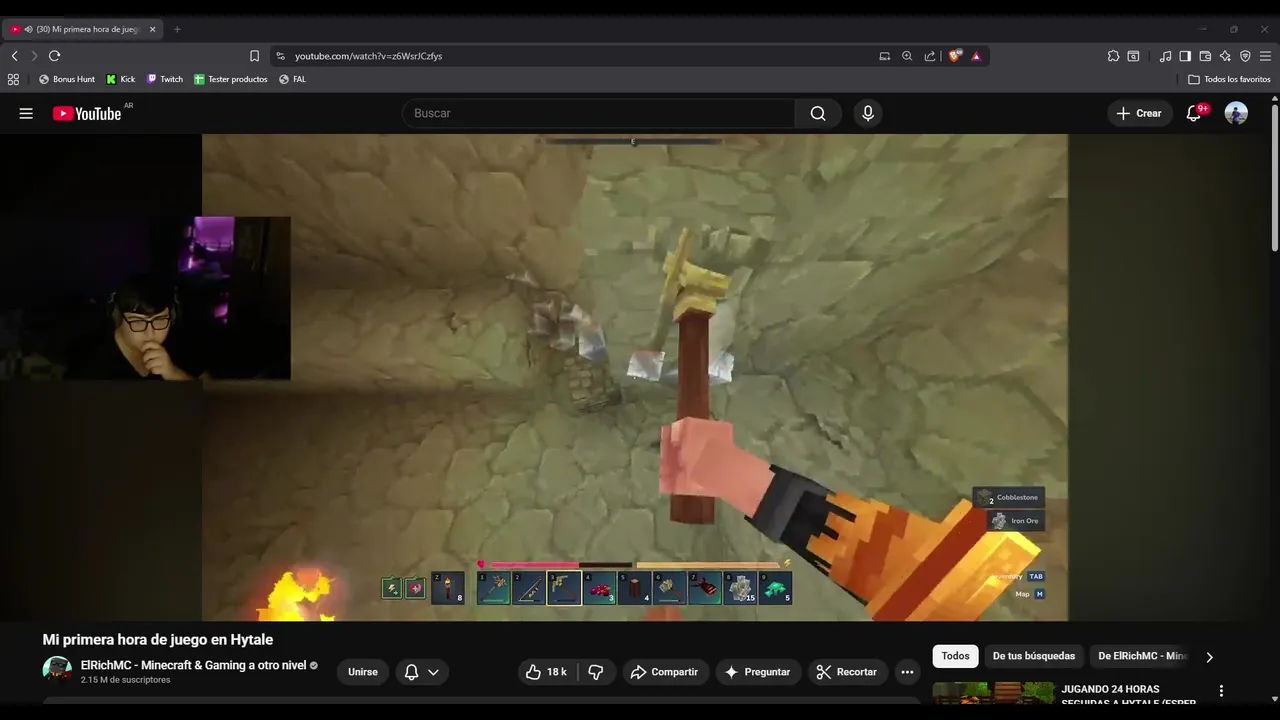The height and width of the screenshot is (720, 1280).
Task: Open the Leo AI sparkle icon
Action: click(x=1225, y=56)
